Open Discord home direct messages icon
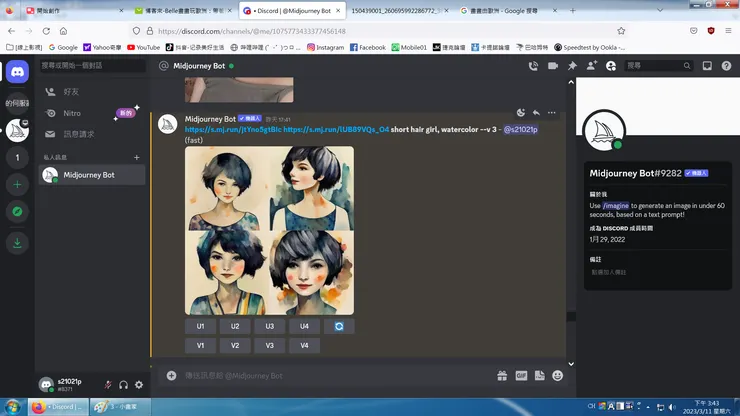The height and width of the screenshot is (416, 740). coord(17,72)
